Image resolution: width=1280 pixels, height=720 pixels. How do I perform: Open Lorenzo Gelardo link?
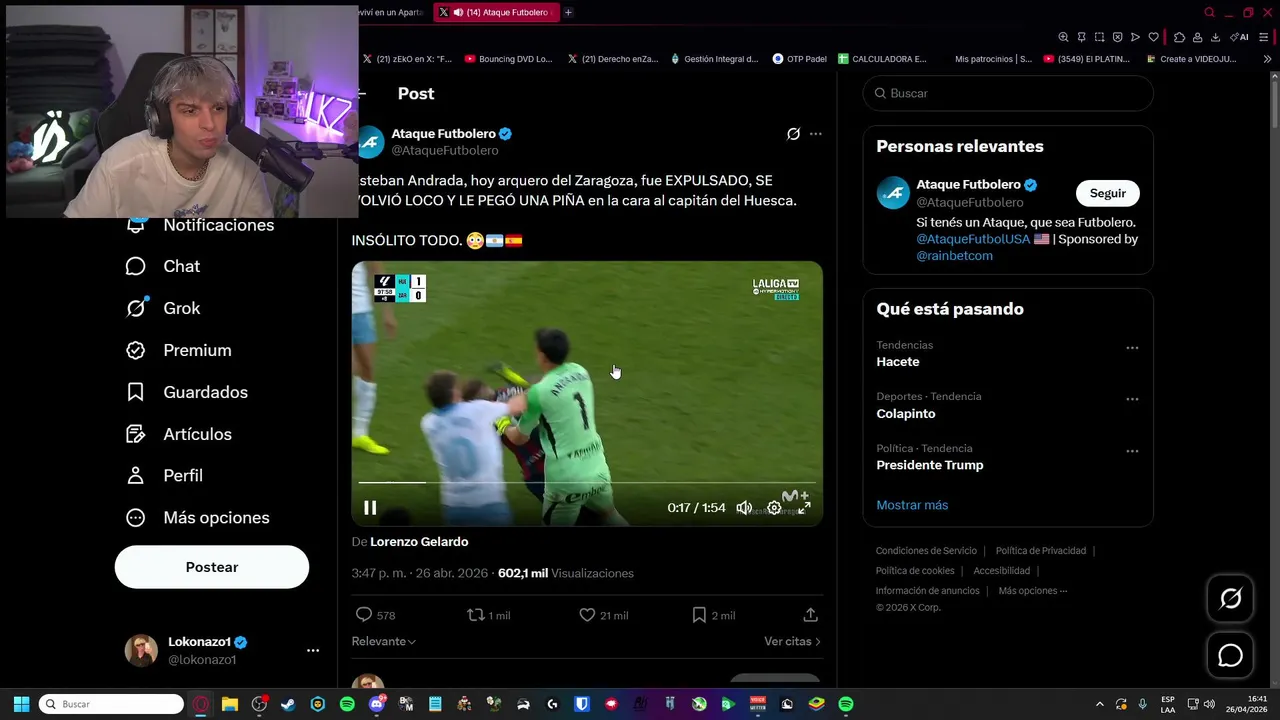point(419,541)
